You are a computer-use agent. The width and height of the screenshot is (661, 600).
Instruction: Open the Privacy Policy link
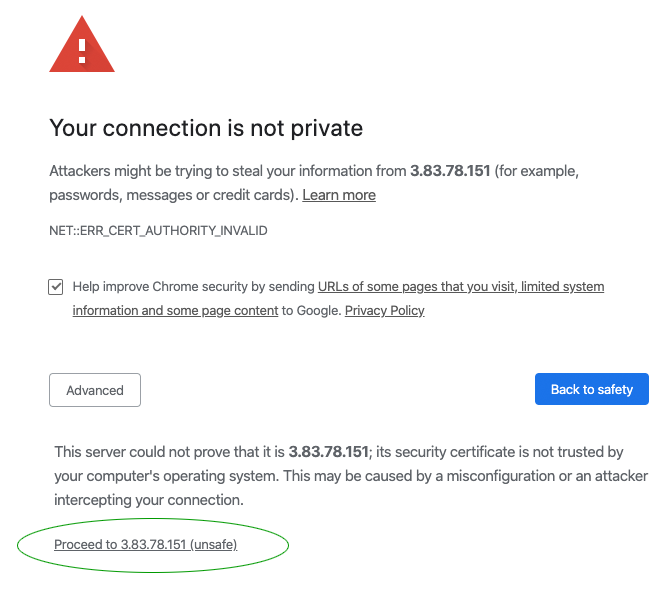tap(384, 311)
